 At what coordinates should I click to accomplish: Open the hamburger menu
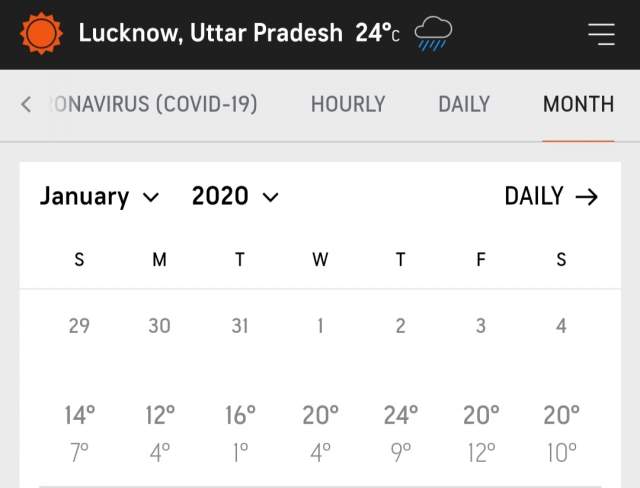click(x=601, y=34)
